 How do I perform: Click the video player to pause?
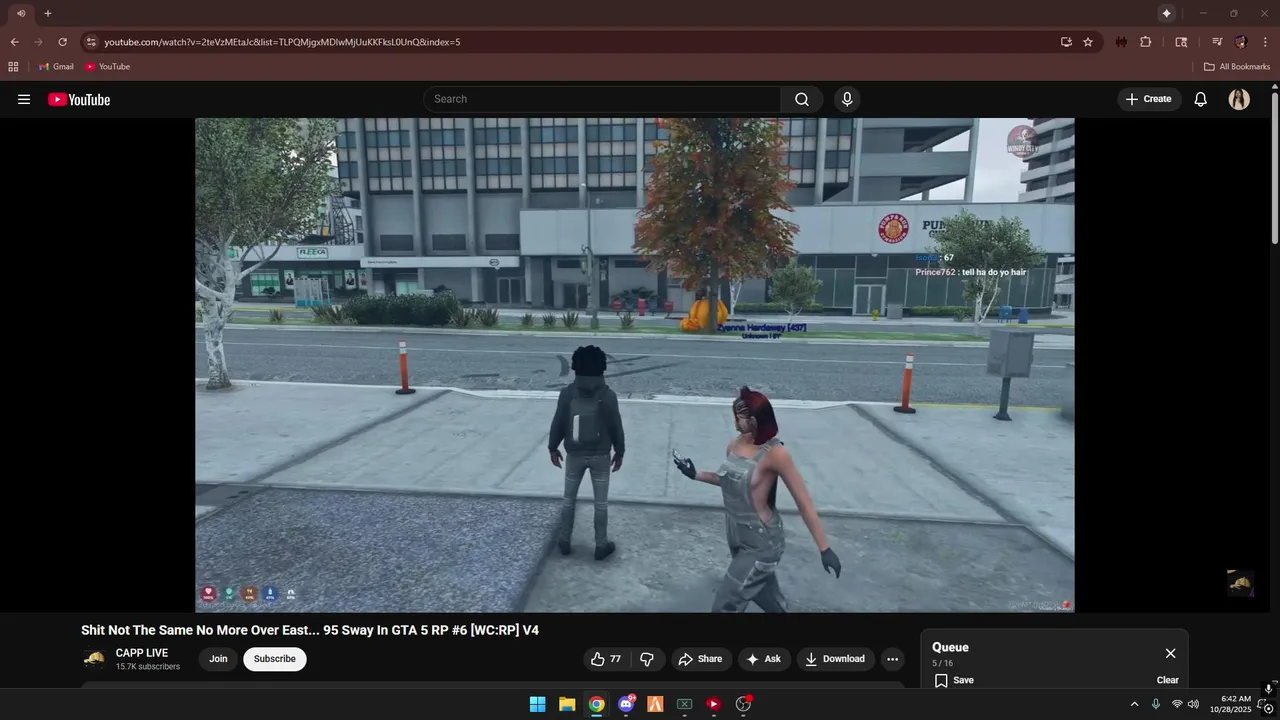point(635,365)
